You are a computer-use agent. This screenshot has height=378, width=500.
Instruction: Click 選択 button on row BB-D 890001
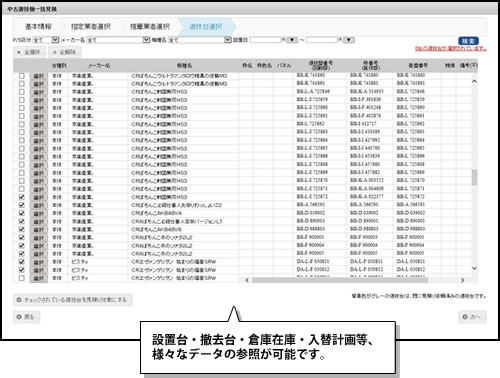tap(39, 222)
